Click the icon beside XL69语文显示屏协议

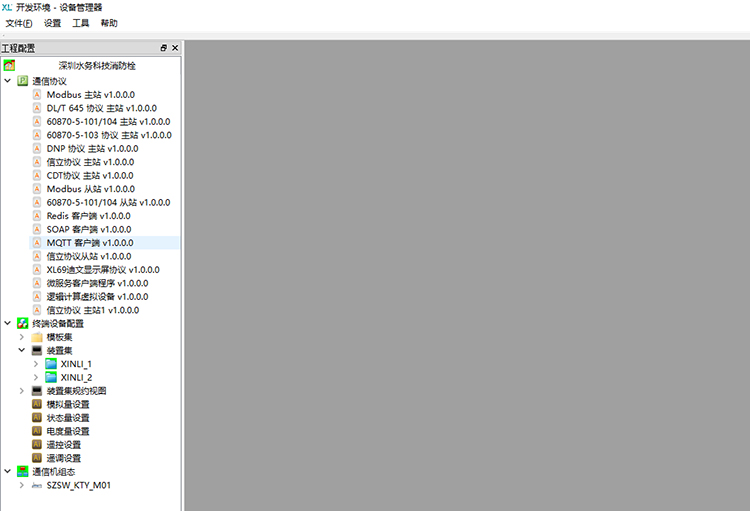pos(37,269)
